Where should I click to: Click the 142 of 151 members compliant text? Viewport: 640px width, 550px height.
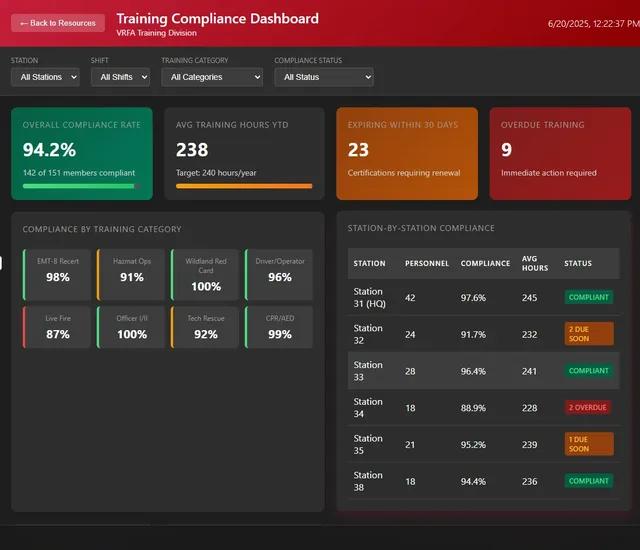click(79, 173)
